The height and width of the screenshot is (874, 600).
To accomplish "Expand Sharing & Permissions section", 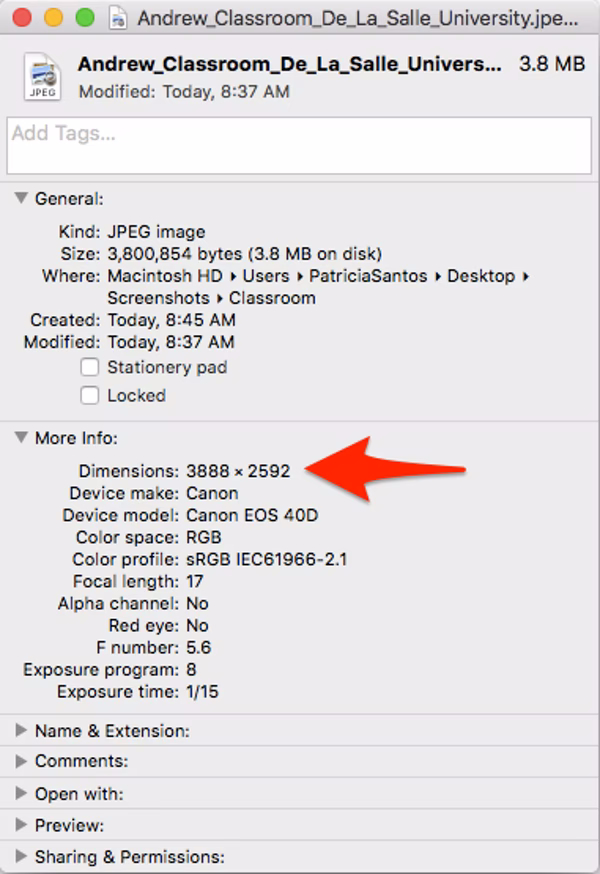I will click(x=21, y=857).
